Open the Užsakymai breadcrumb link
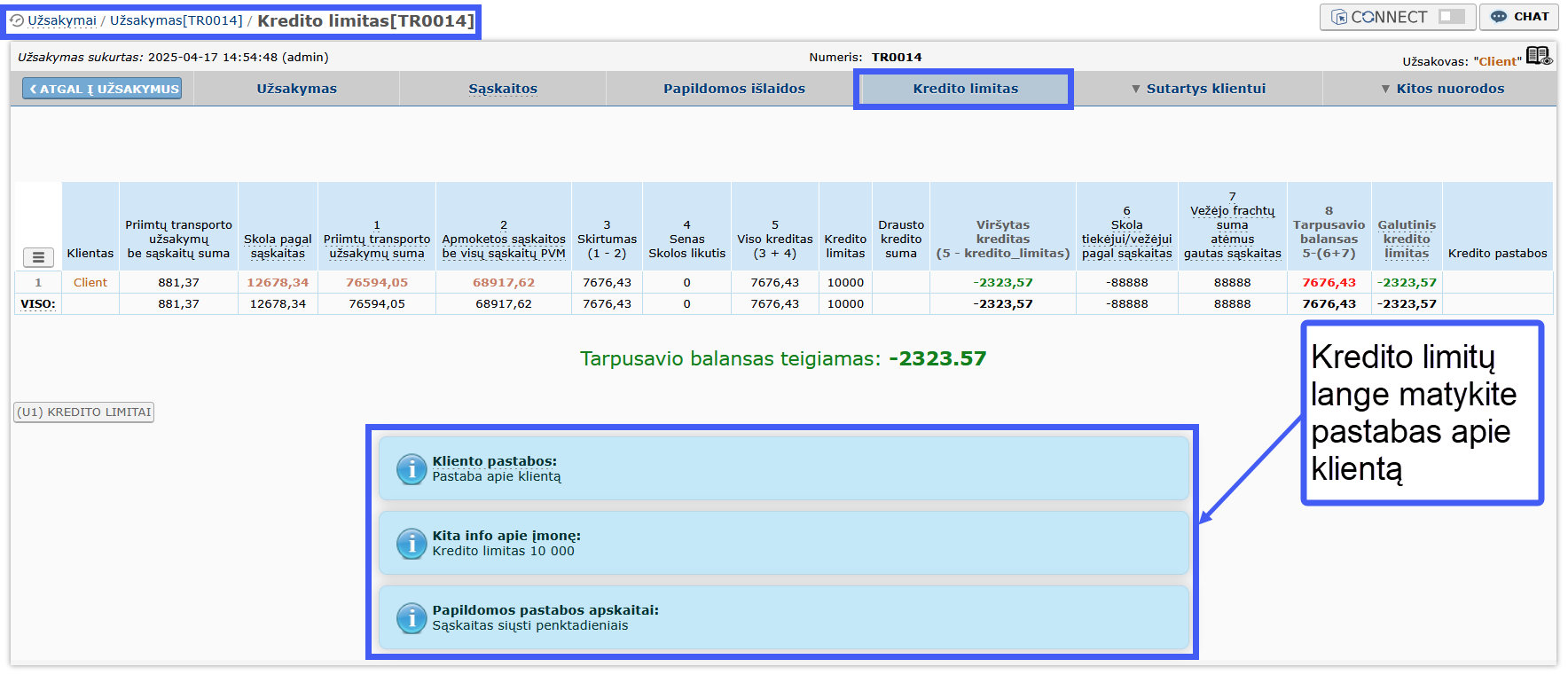Viewport: 1568px width, 675px height. 62,20
